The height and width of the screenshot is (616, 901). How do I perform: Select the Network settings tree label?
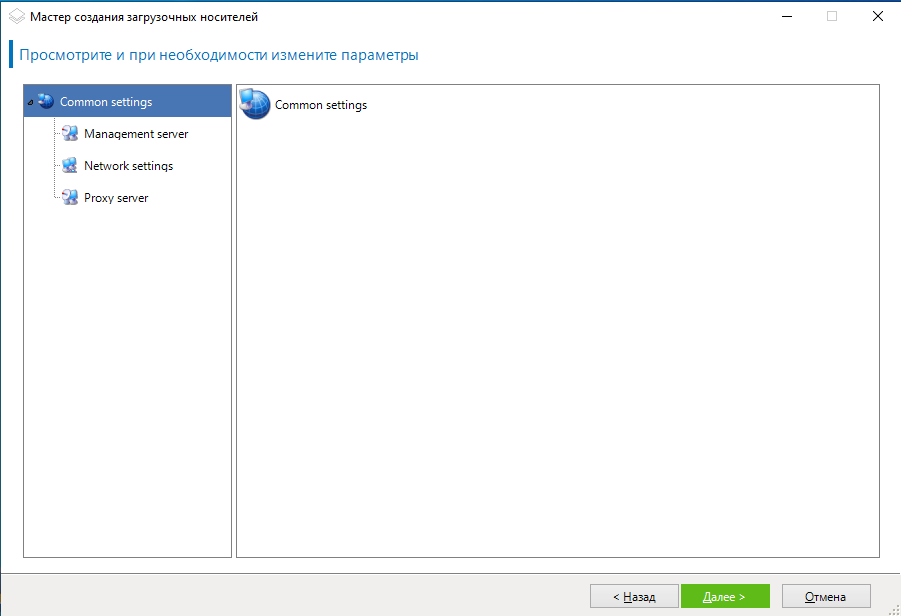128,166
